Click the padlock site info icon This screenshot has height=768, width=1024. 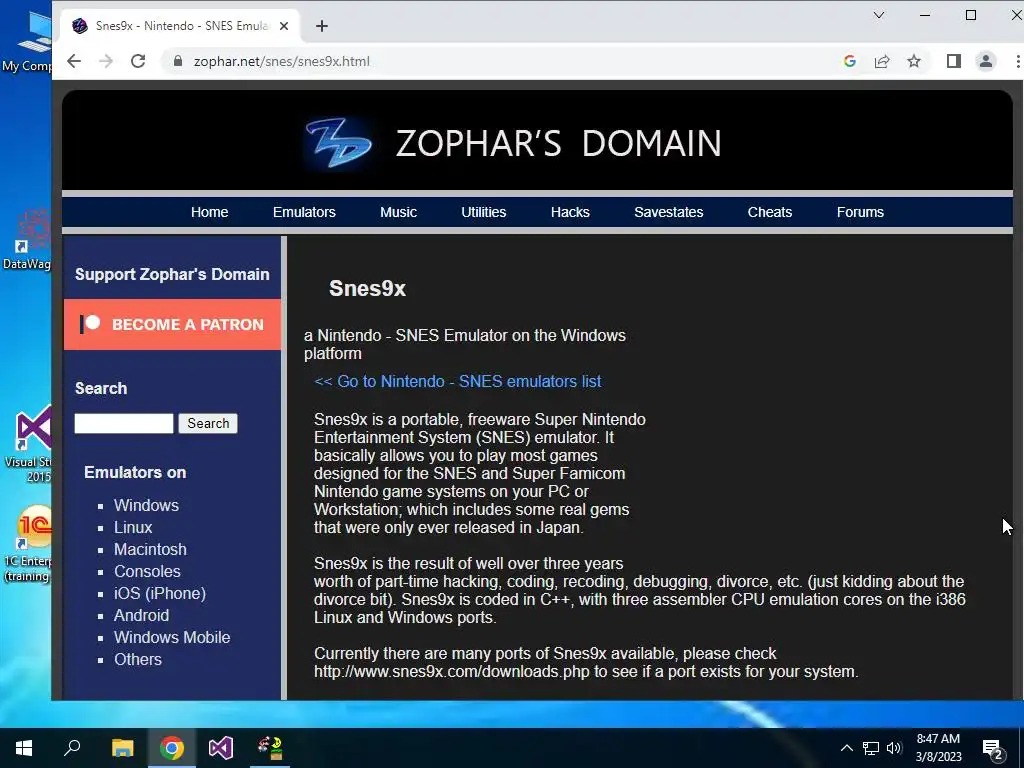point(178,61)
